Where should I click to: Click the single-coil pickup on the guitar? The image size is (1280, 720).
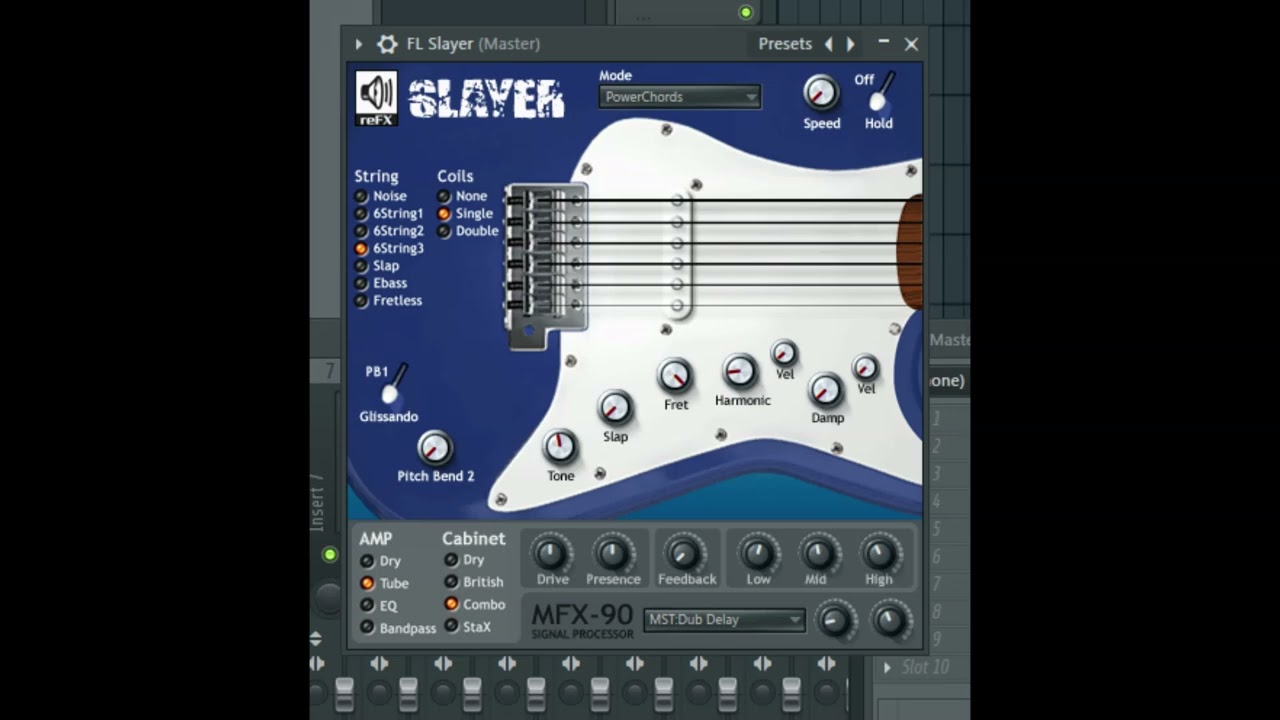click(x=677, y=253)
